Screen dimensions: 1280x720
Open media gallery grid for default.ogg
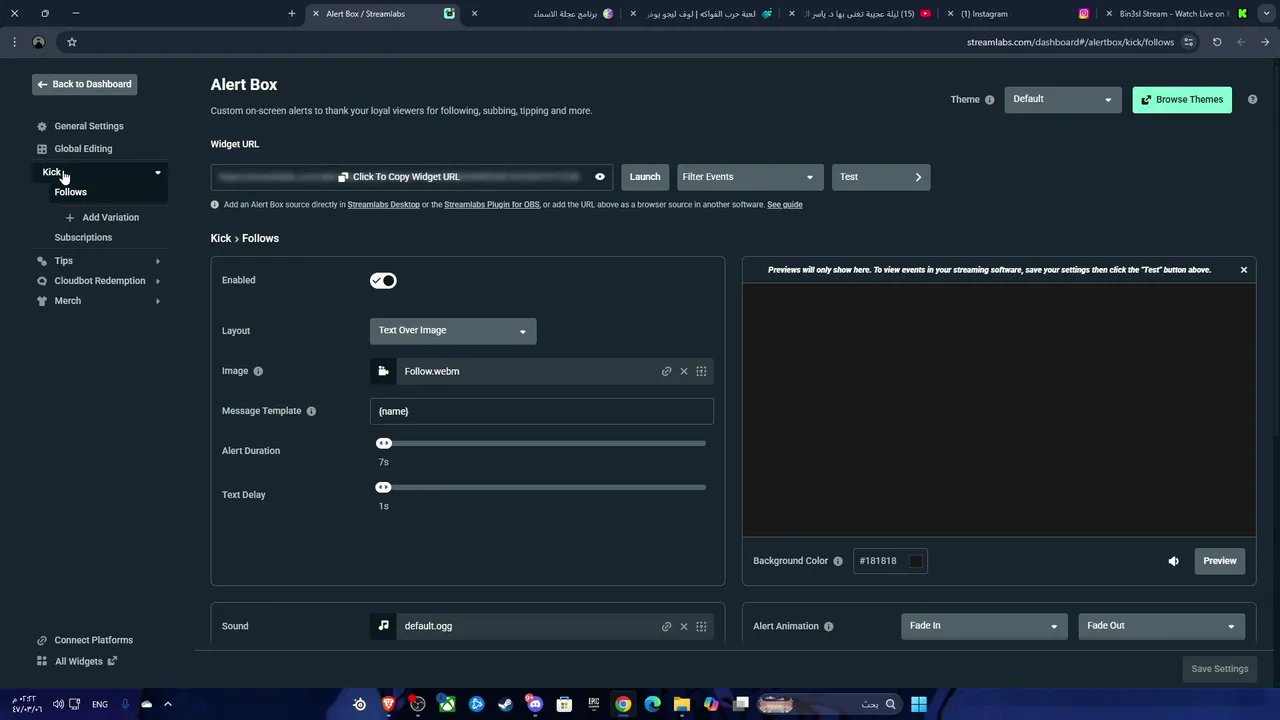[x=701, y=627]
